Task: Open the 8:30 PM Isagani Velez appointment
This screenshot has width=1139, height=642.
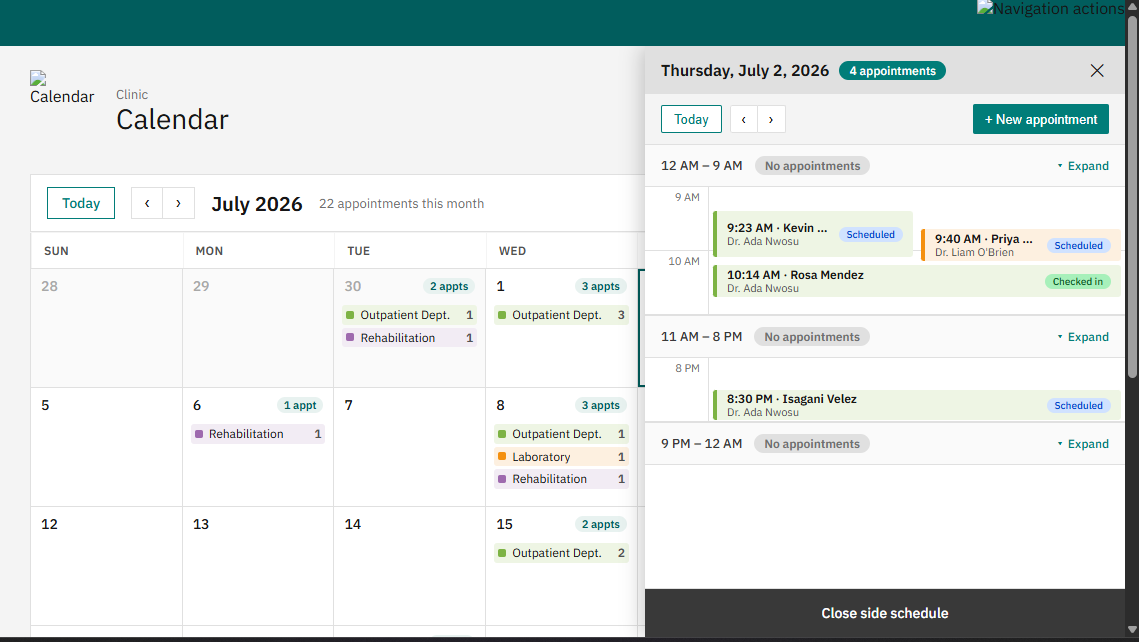Action: (917, 405)
